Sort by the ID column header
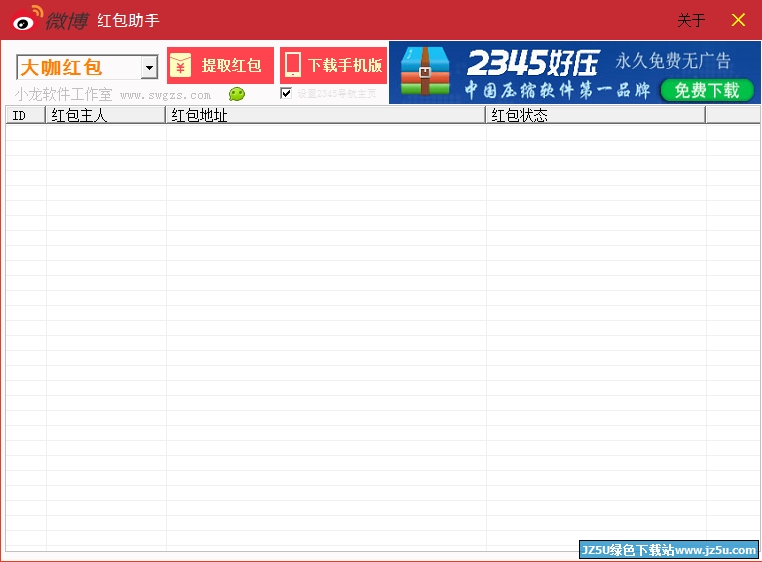 point(26,115)
